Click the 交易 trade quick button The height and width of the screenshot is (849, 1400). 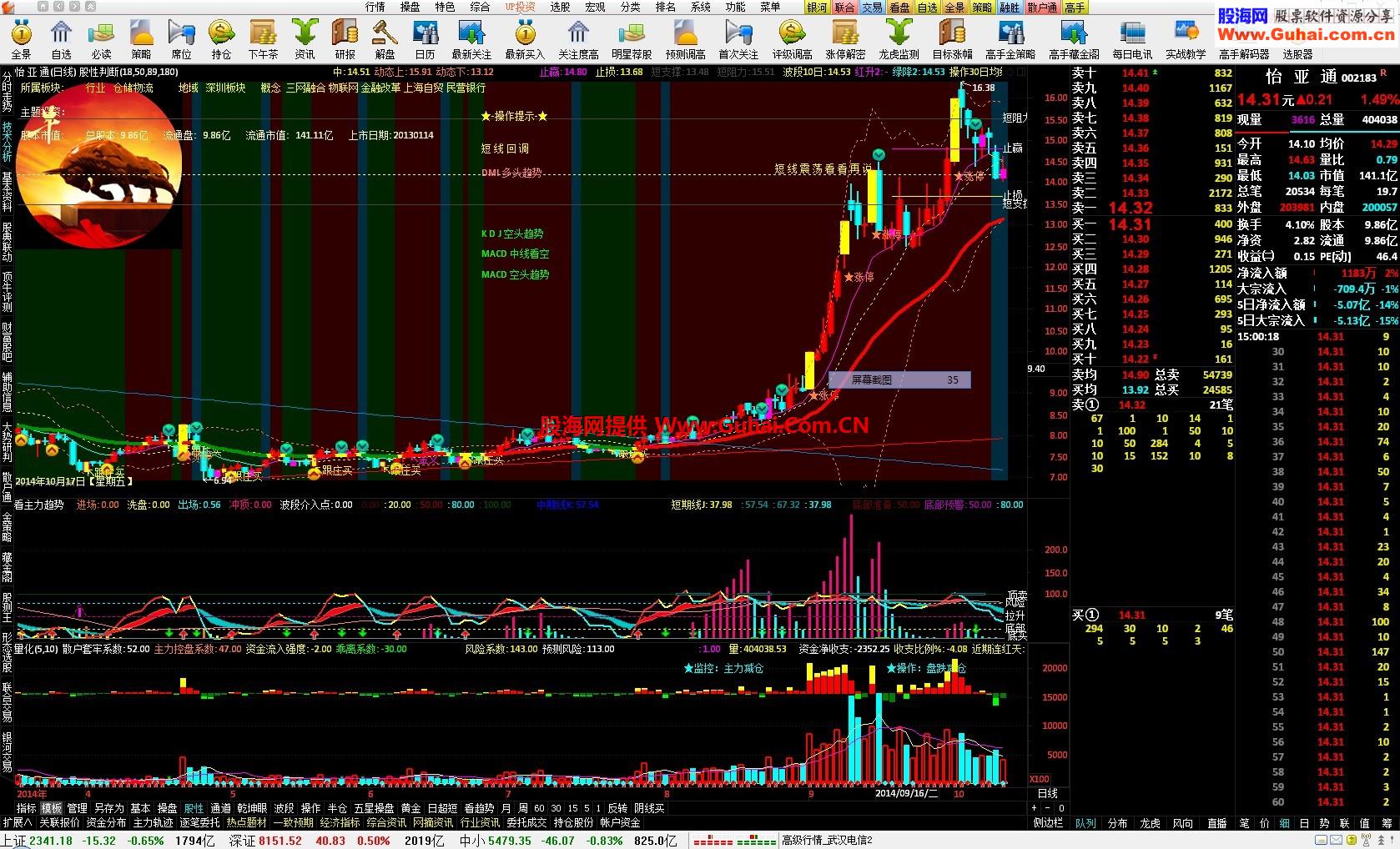pyautogui.click(x=872, y=8)
